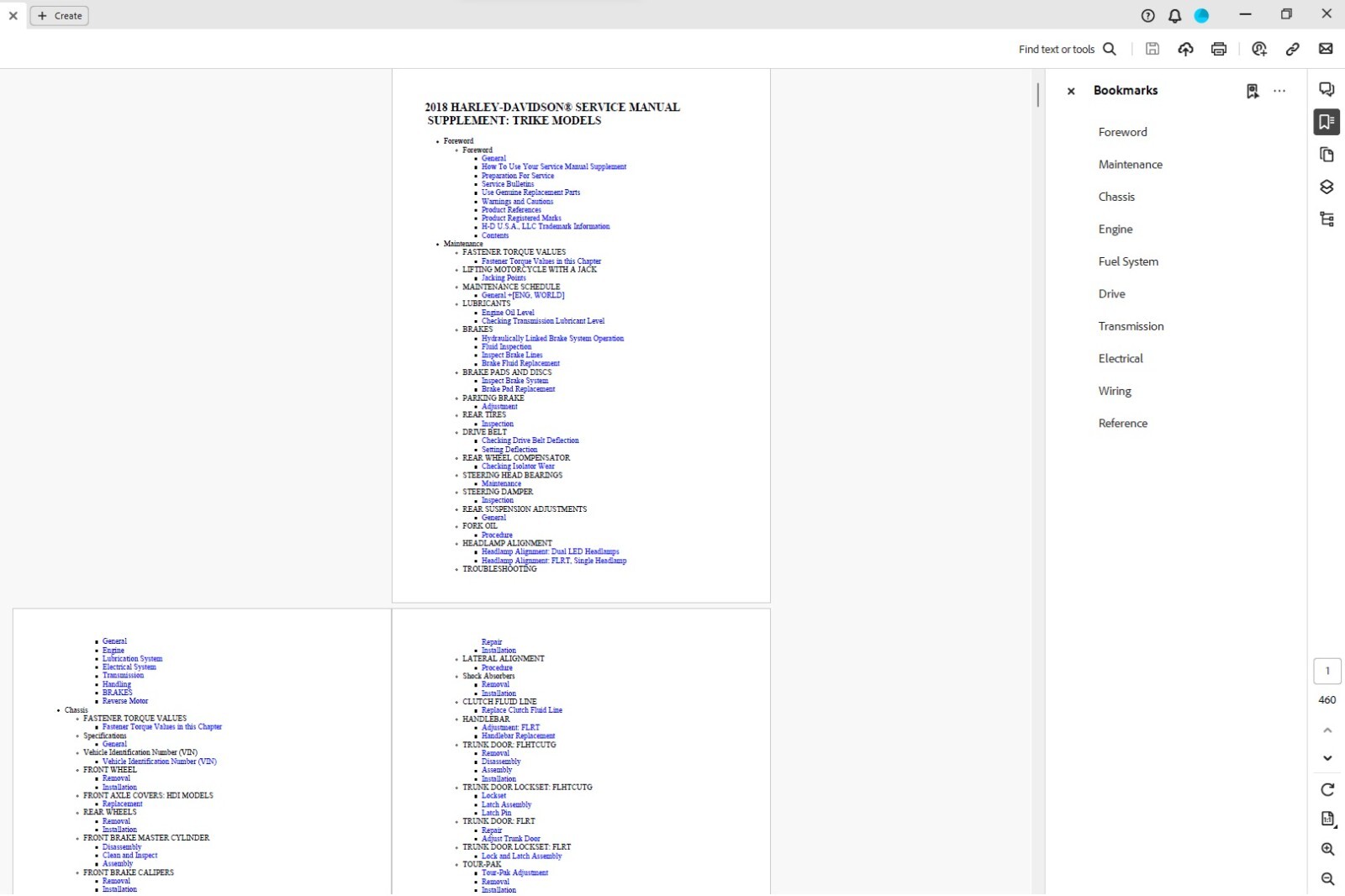Click the add new bookmark icon
The image size is (1345, 896).
pos(1253,91)
